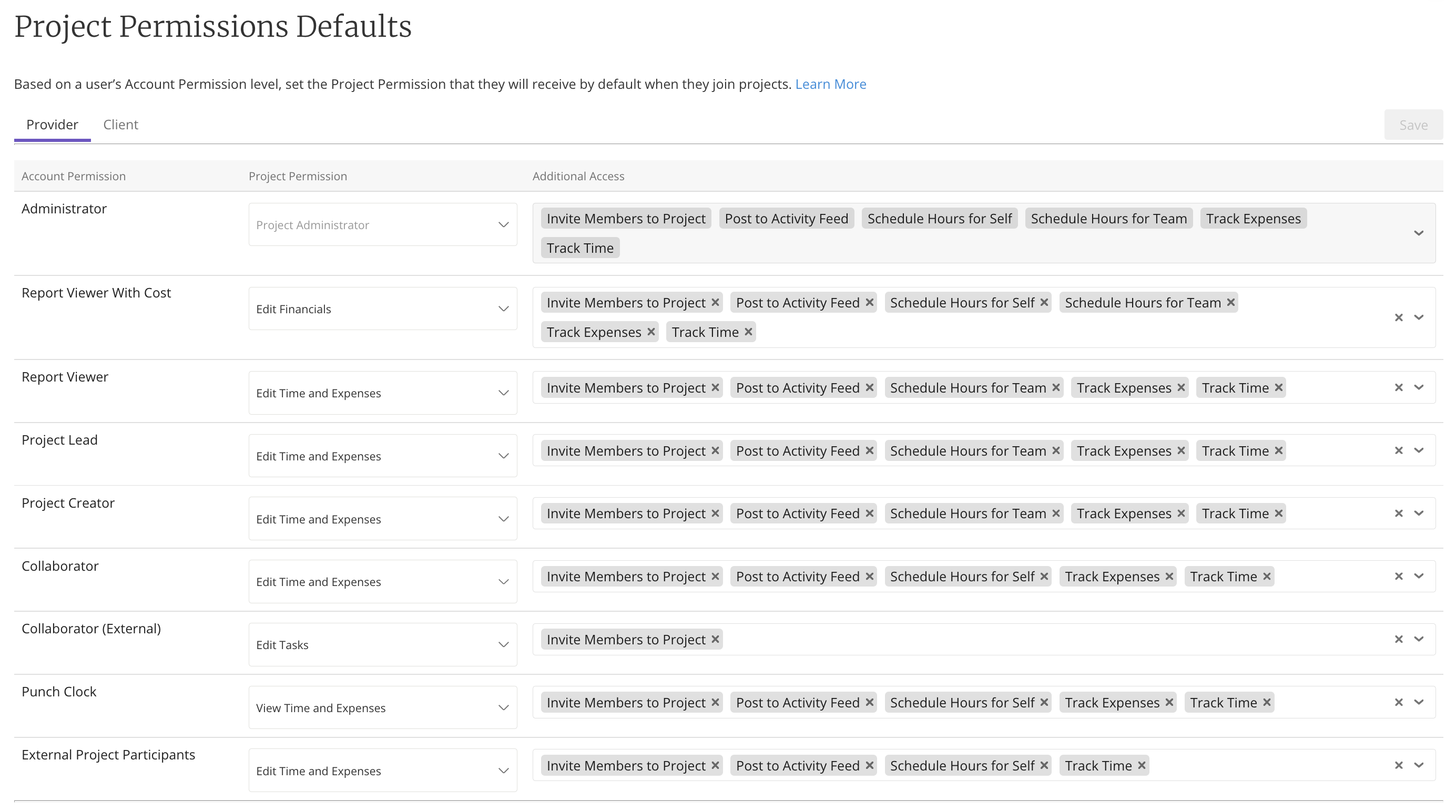Screen dimensions: 1456x812
Task: Remove Post to Activity Feed from Report Viewer
Action: (869, 387)
